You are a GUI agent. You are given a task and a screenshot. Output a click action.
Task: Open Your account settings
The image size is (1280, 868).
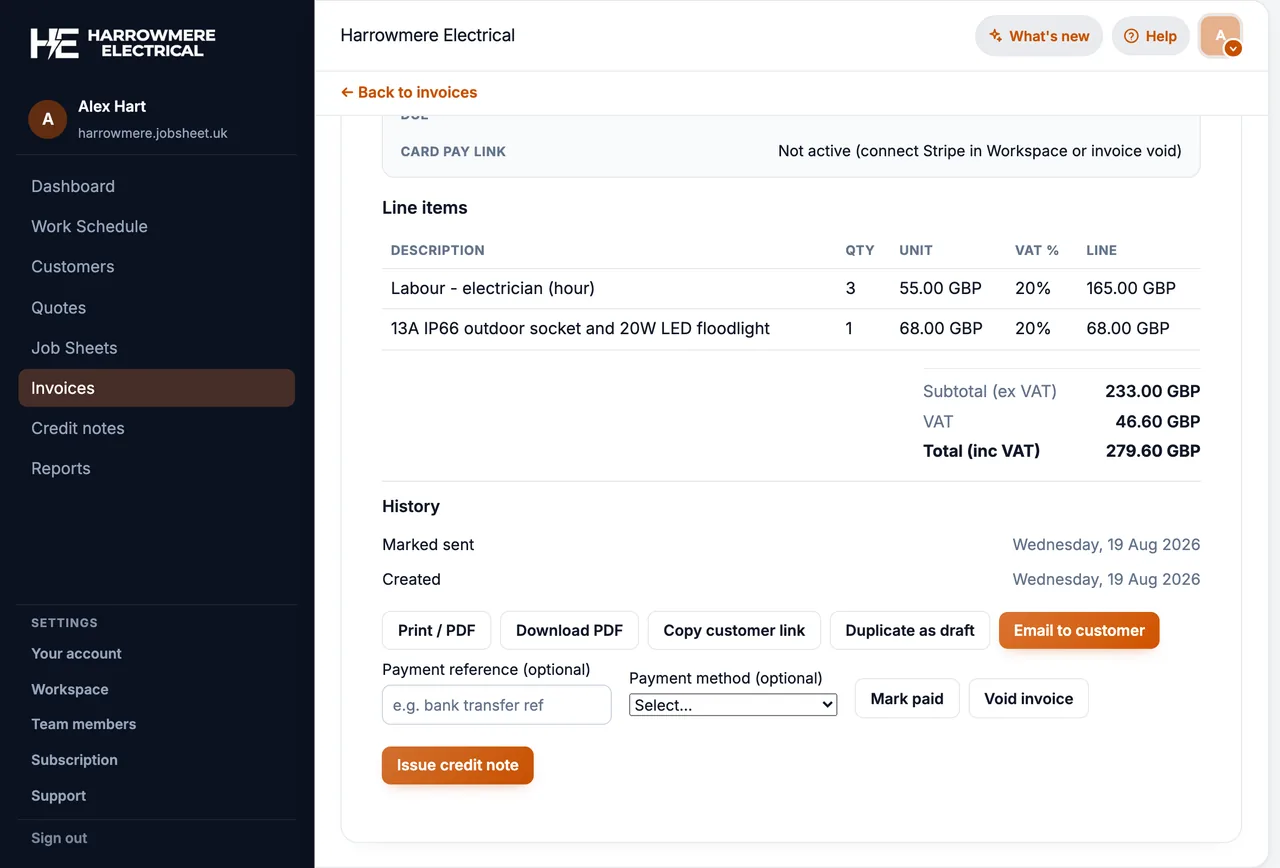[76, 654]
